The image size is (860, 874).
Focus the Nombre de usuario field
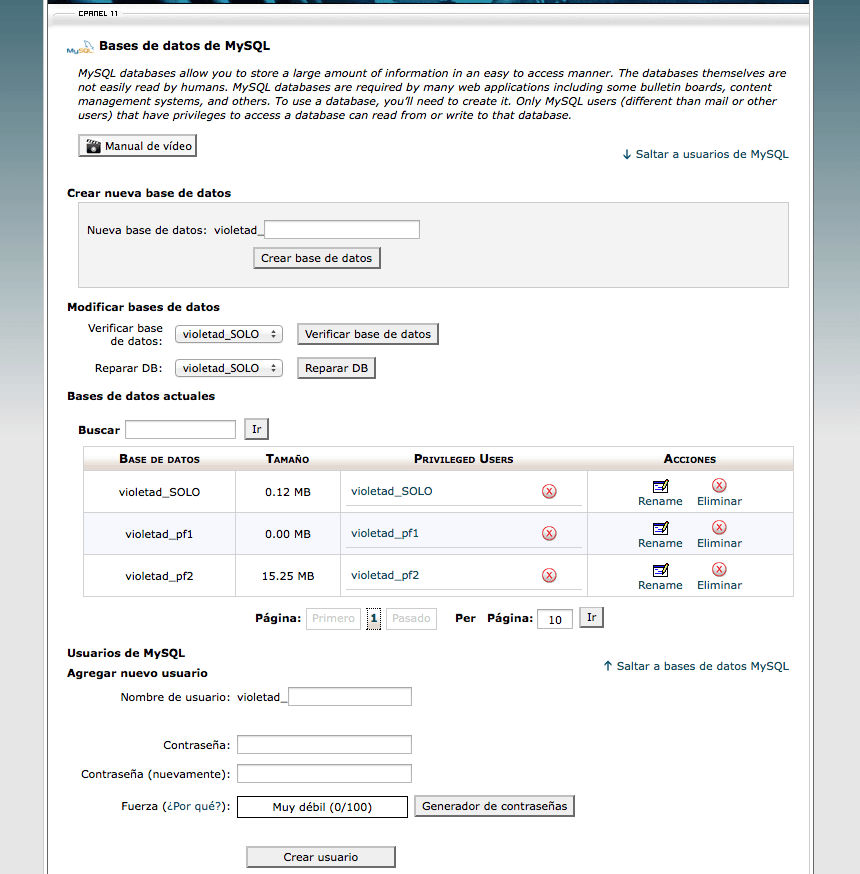[x=350, y=697]
